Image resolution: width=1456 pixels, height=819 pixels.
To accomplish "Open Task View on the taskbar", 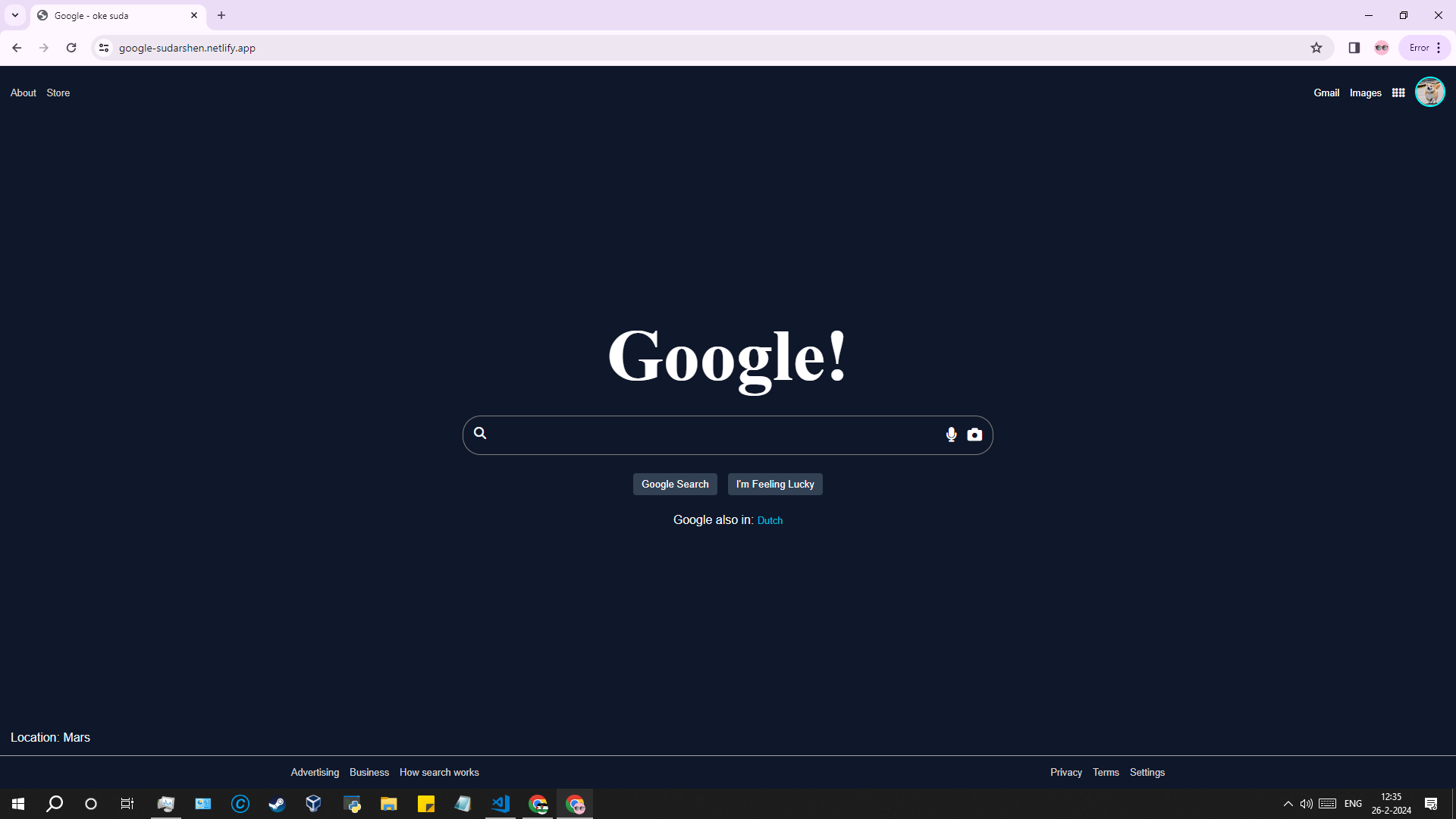I will 127,804.
